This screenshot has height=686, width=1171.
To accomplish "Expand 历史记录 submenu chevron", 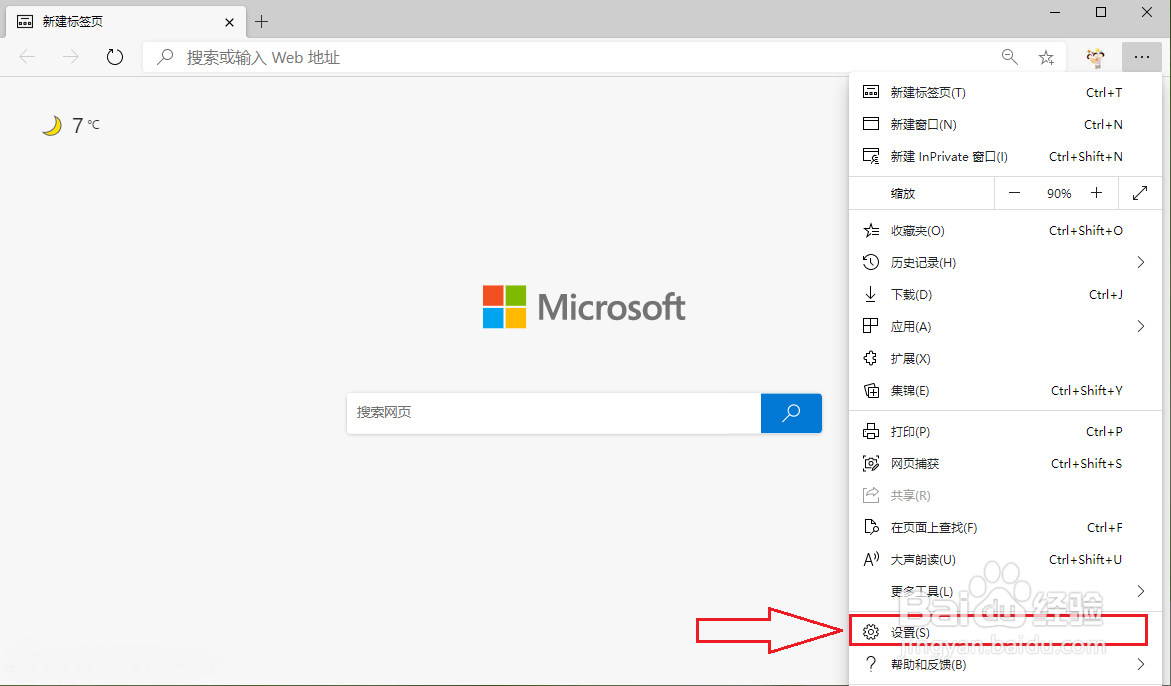I will click(1140, 263).
